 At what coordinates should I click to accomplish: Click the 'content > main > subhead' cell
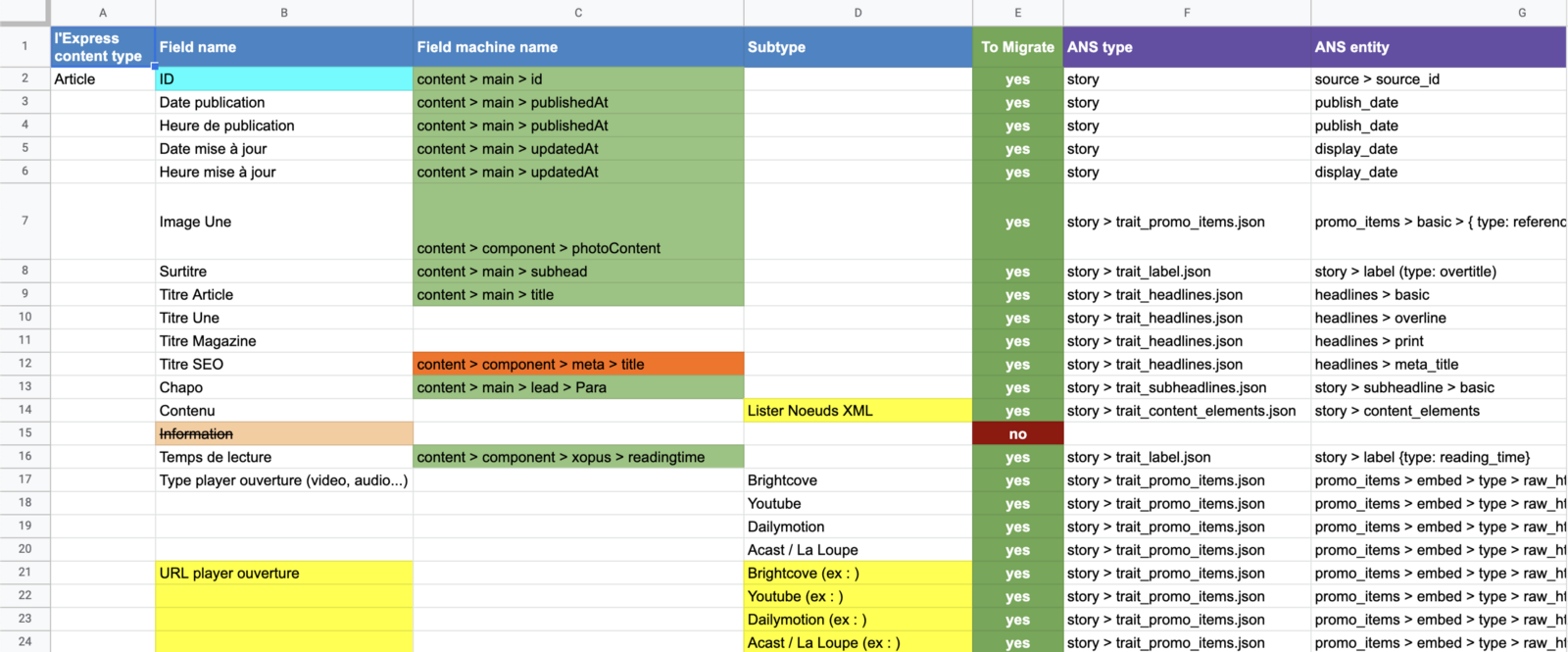click(578, 272)
